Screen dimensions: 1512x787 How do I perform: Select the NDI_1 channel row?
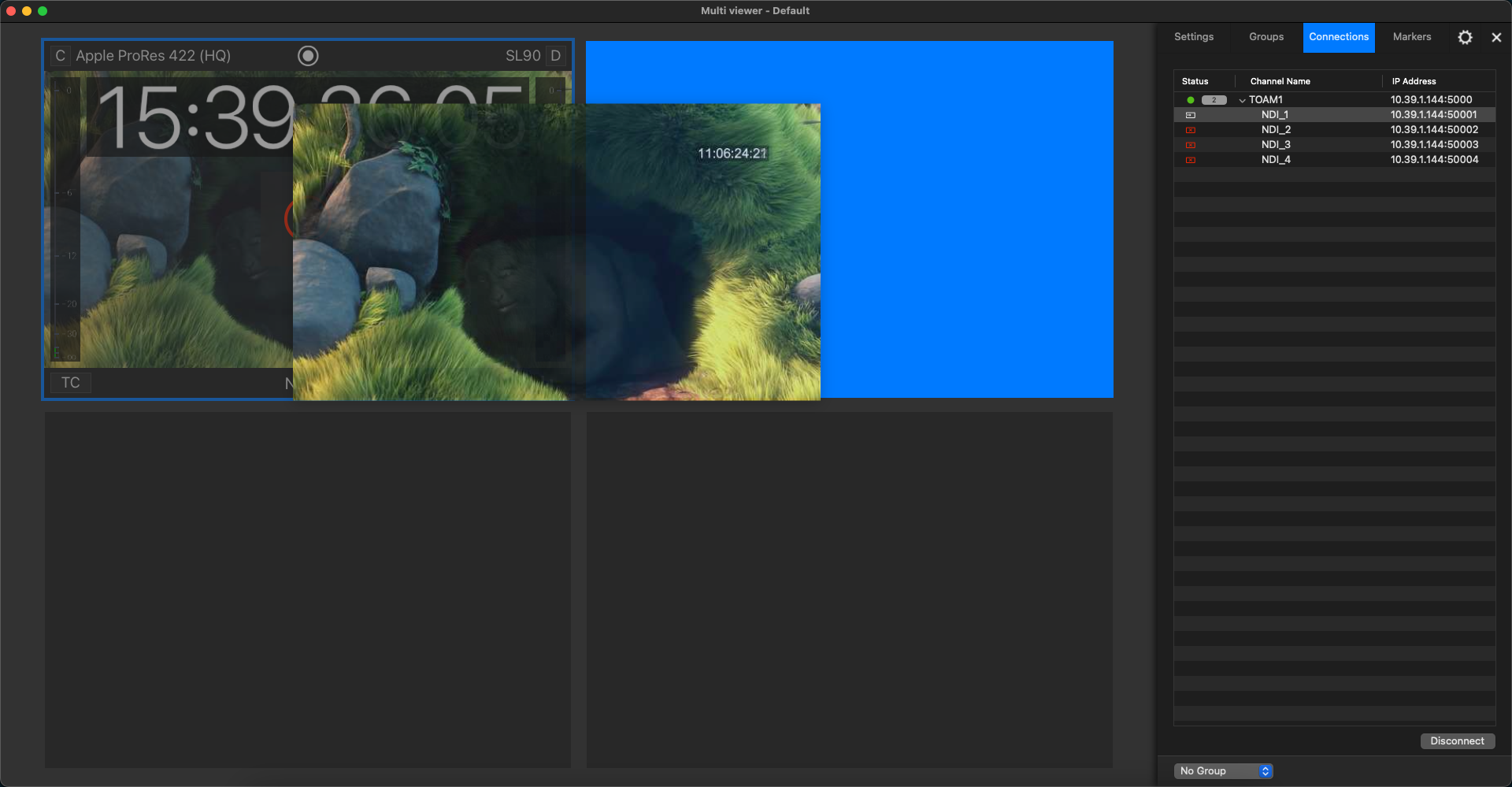[x=1335, y=115]
